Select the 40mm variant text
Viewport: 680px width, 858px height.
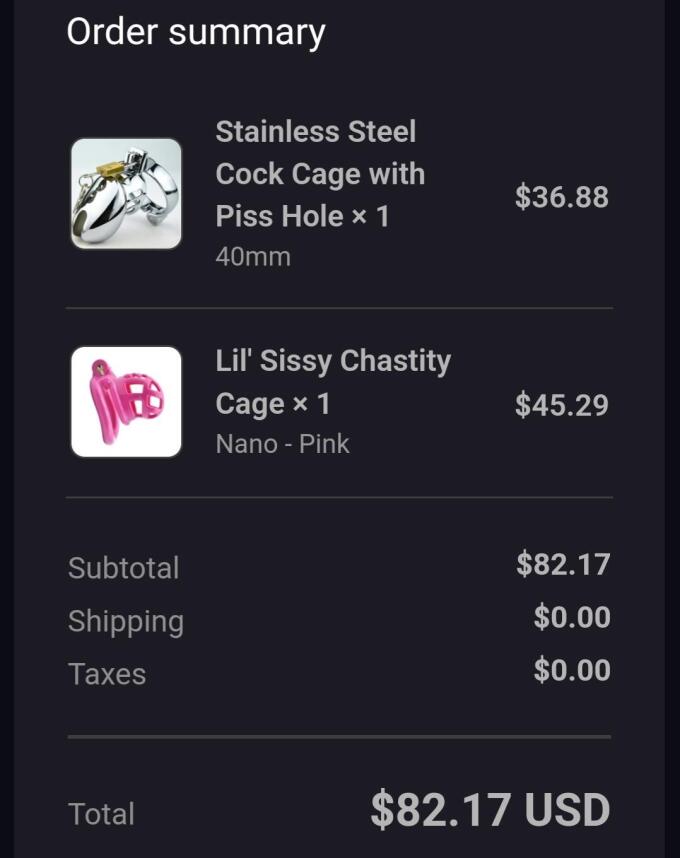pos(253,257)
